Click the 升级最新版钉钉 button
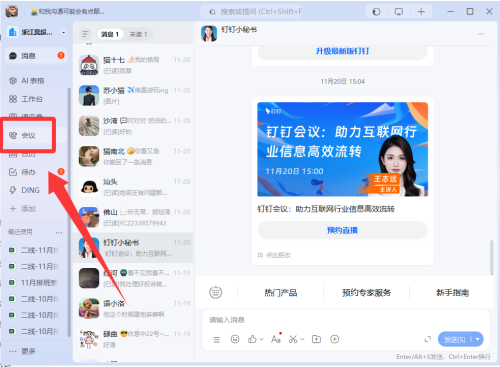The image size is (500, 367). 342,52
